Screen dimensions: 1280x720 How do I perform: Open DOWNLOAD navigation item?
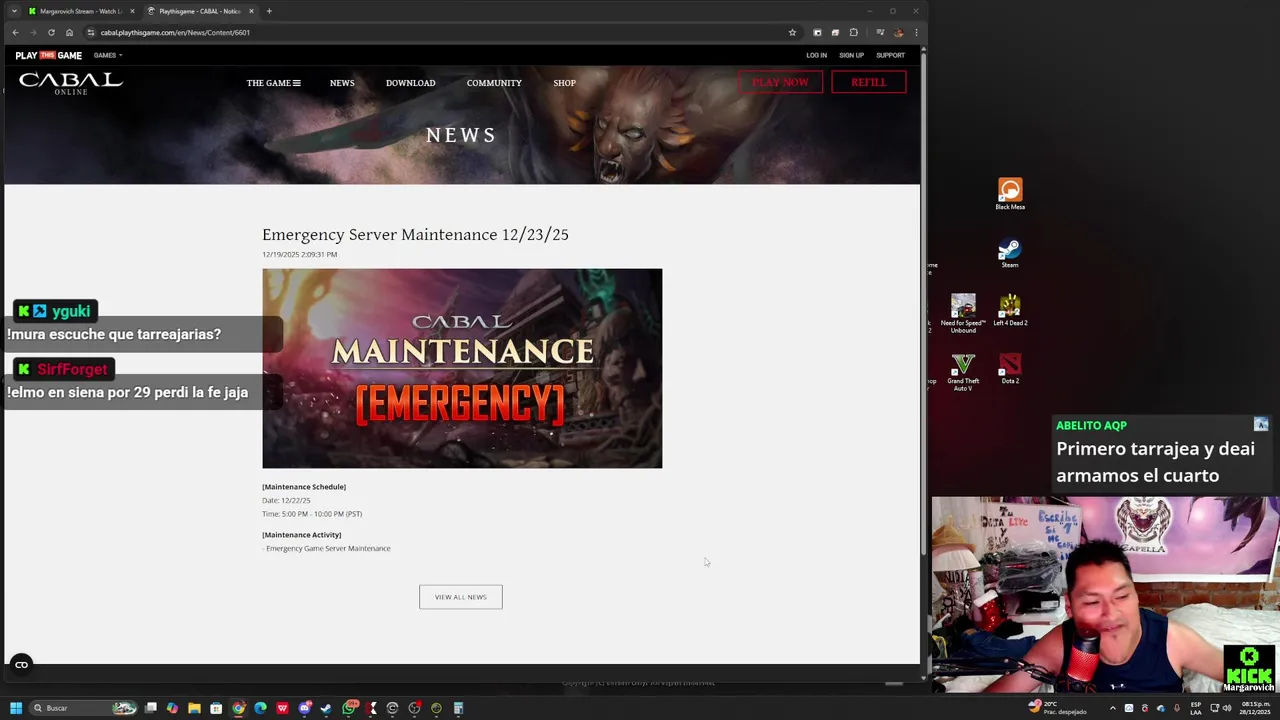click(x=410, y=83)
